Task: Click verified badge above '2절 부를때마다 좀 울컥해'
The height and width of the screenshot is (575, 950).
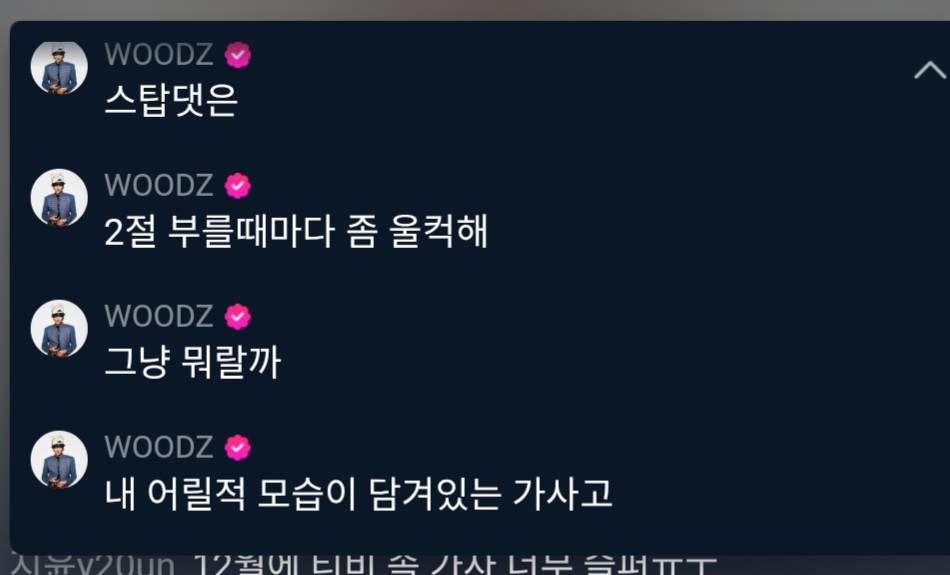Action: pyautogui.click(x=238, y=186)
